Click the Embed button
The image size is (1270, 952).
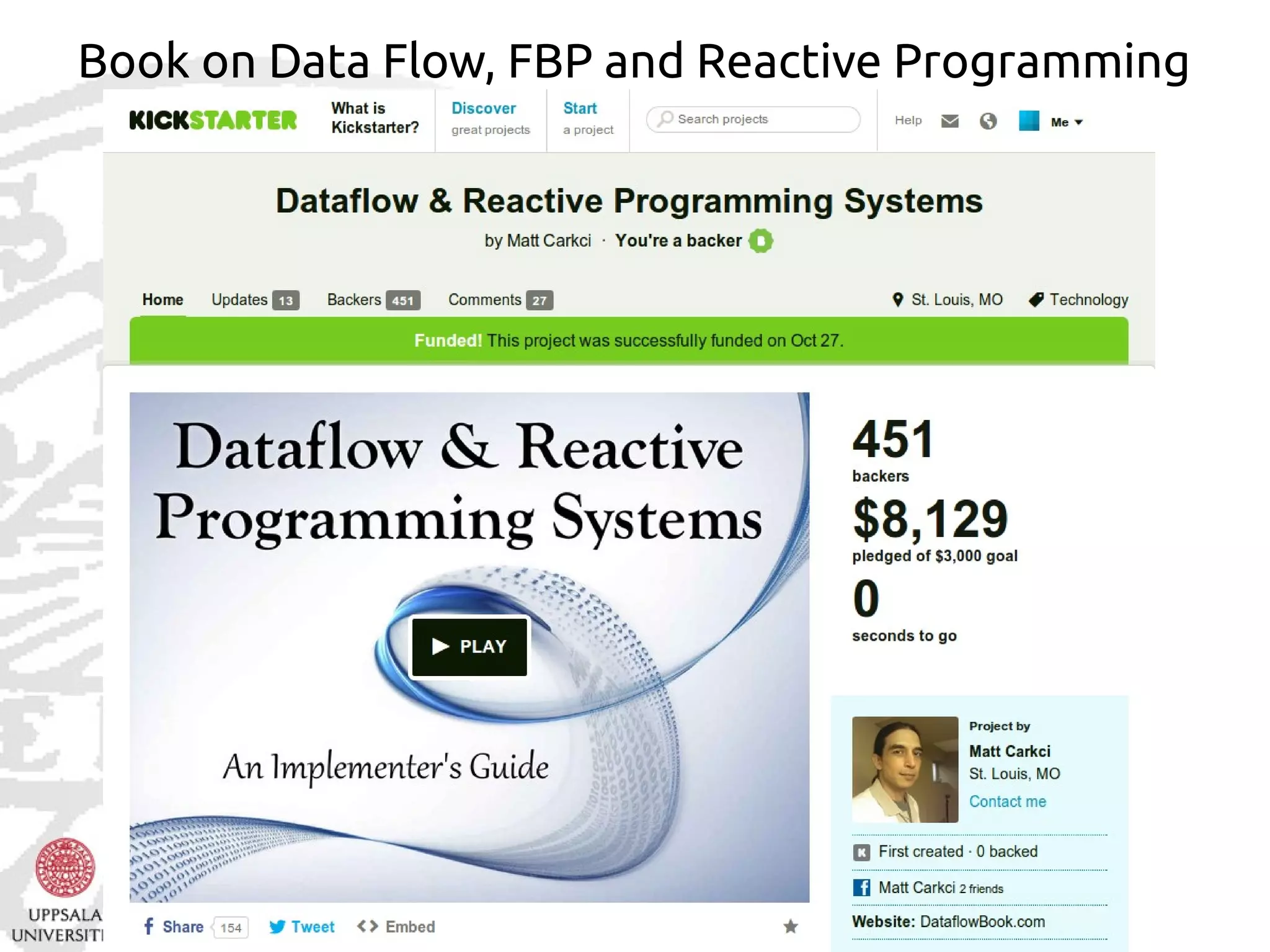tap(396, 927)
